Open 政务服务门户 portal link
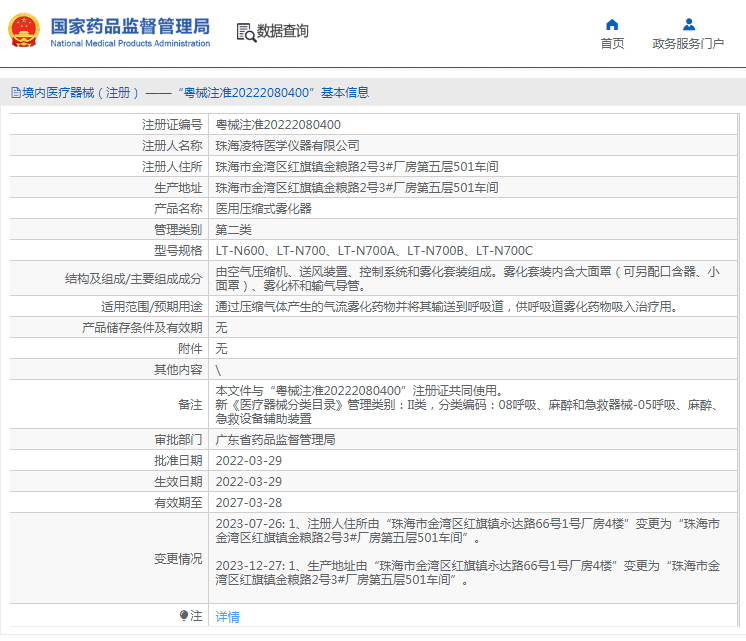This screenshot has height=641, width=746. [688, 44]
